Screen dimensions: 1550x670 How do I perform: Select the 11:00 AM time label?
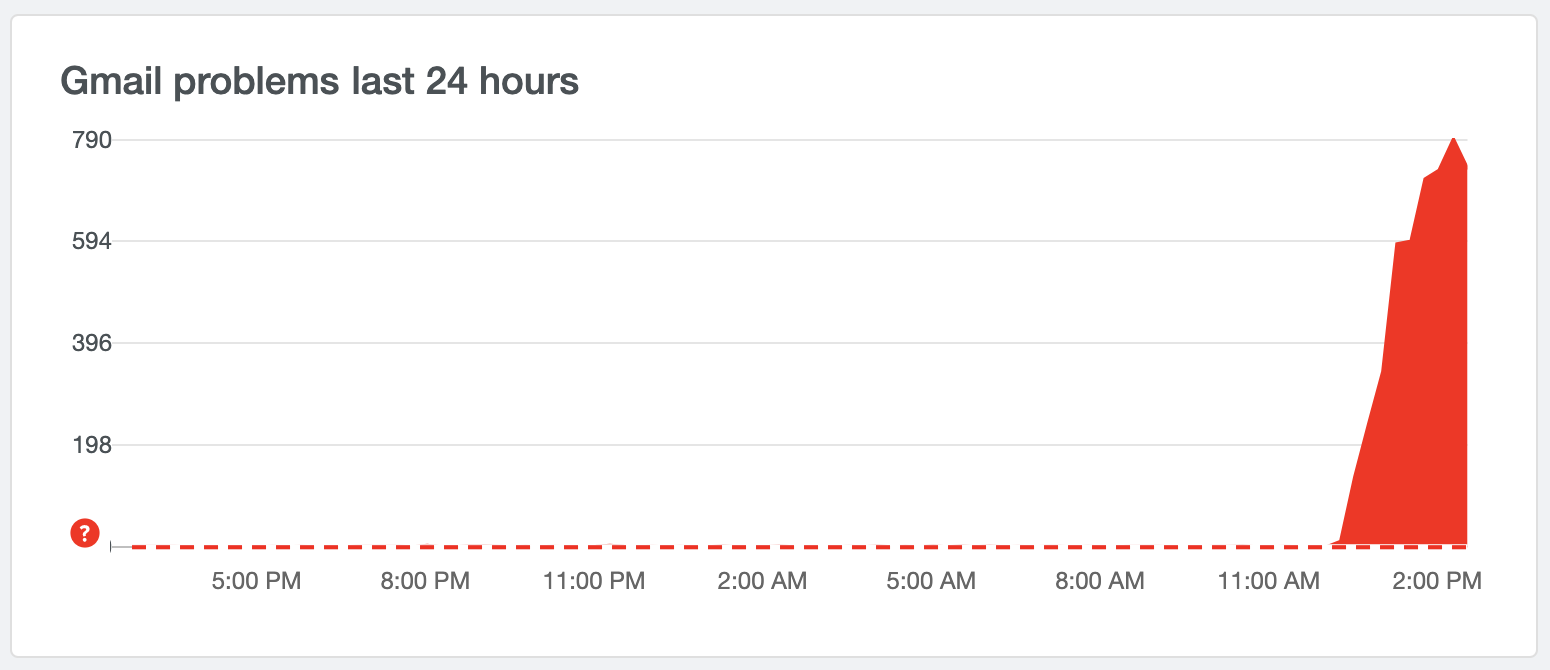click(x=1269, y=581)
